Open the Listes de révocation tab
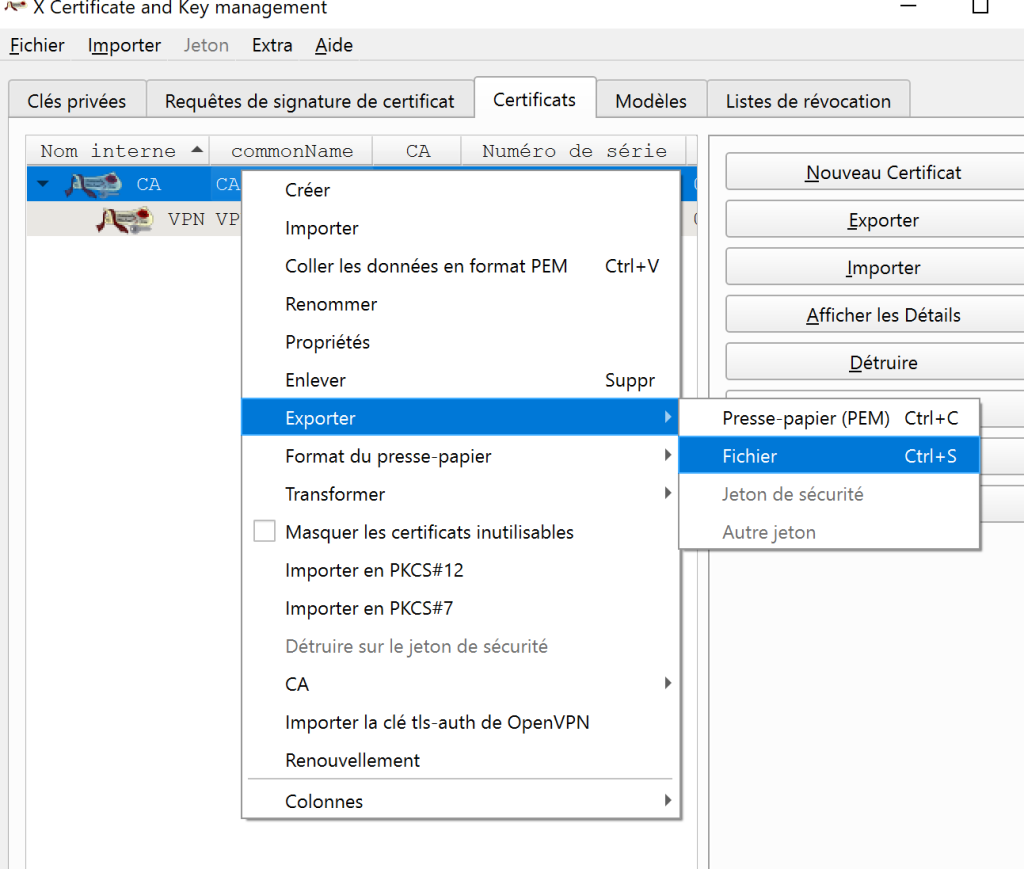 coord(808,101)
